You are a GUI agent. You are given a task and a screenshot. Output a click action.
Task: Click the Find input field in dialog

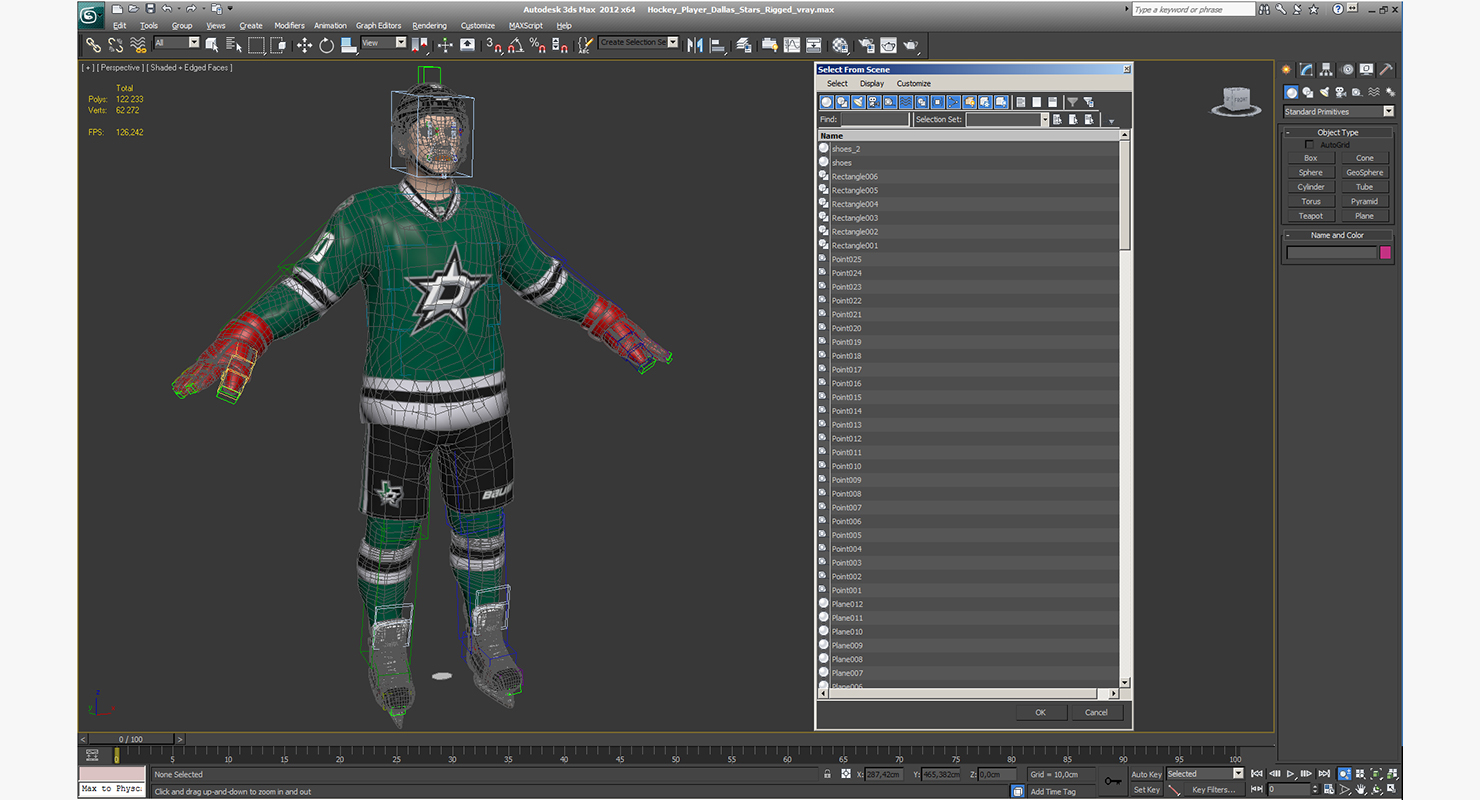click(x=875, y=119)
